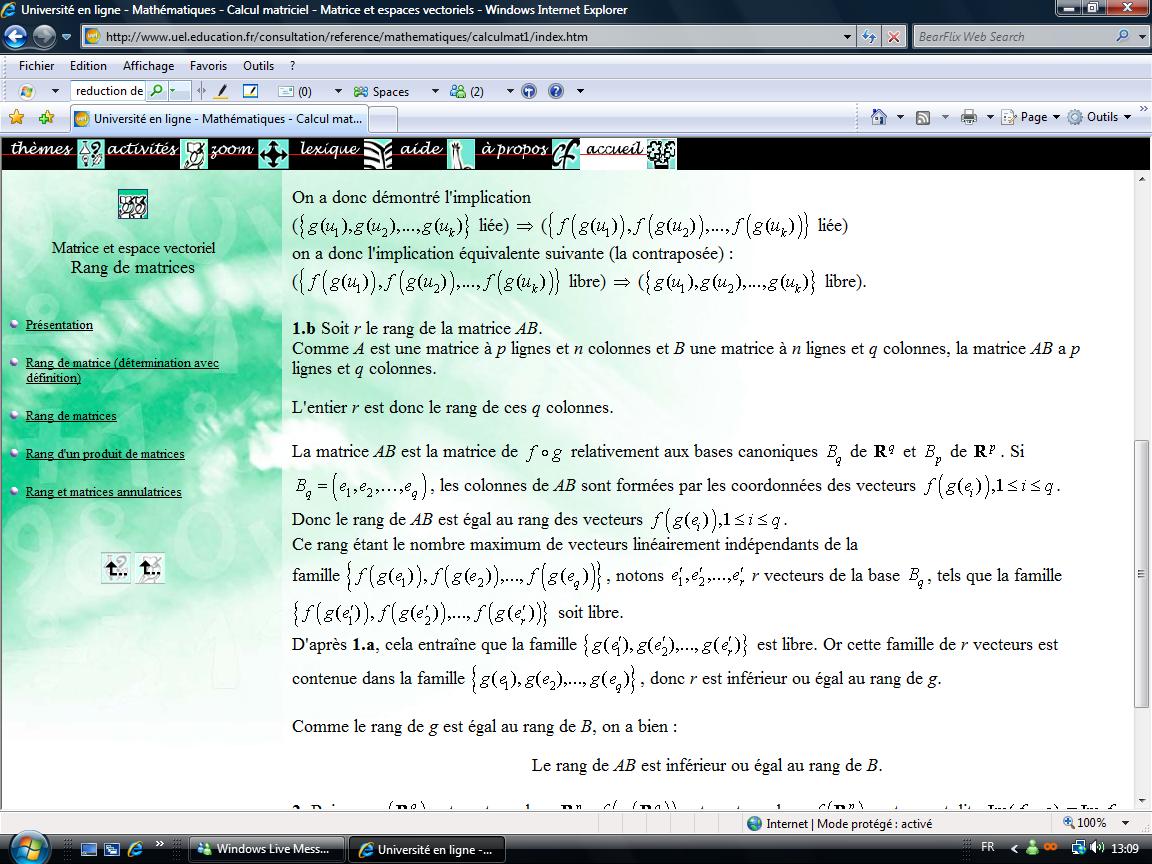
Task: Click the Windows Live toolbar logo icon
Action: click(26, 91)
